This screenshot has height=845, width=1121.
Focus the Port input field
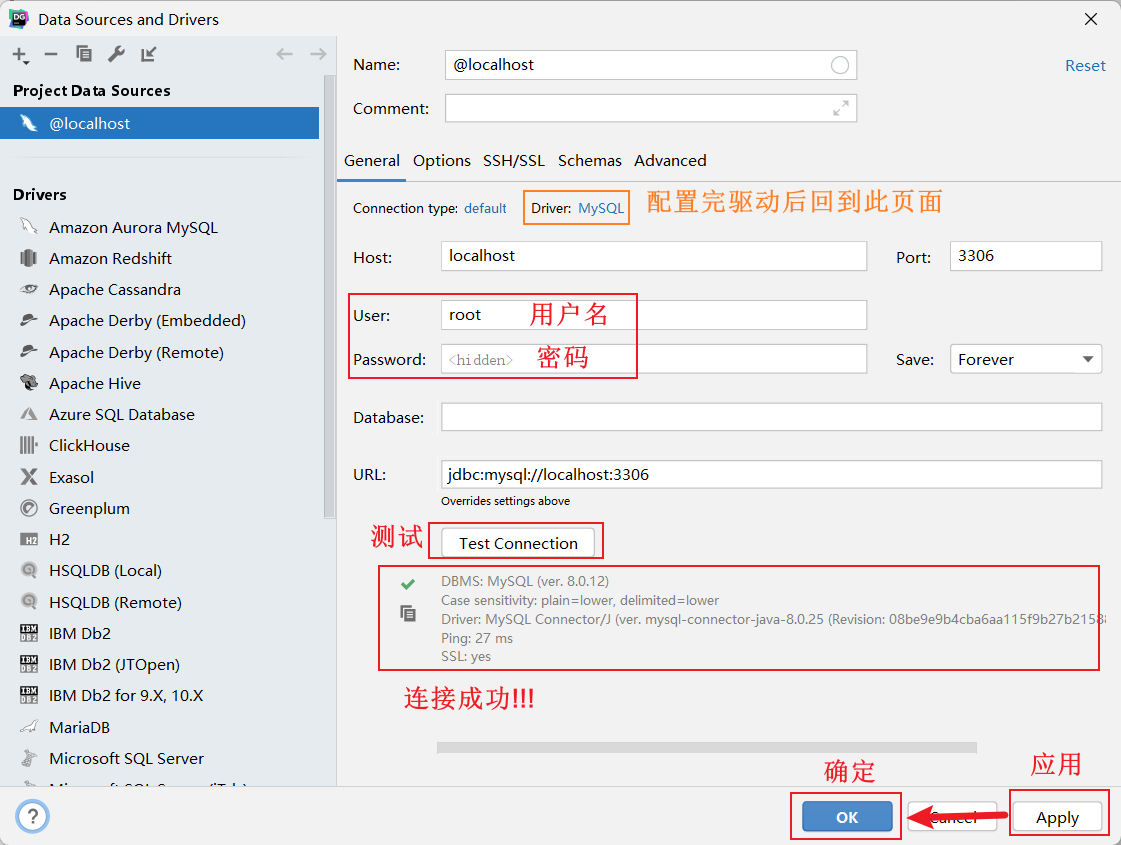(1025, 256)
